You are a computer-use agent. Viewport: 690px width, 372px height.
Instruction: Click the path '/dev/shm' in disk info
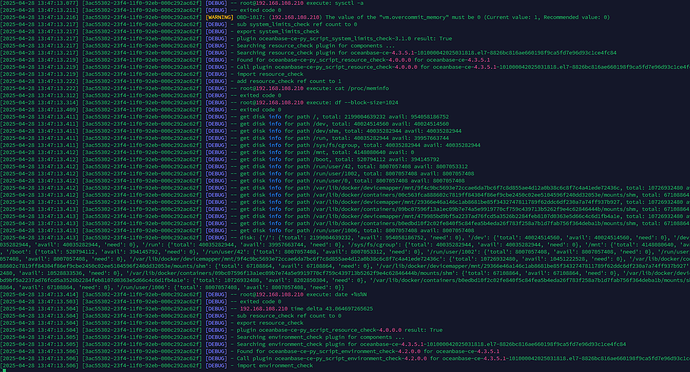coord(326,131)
